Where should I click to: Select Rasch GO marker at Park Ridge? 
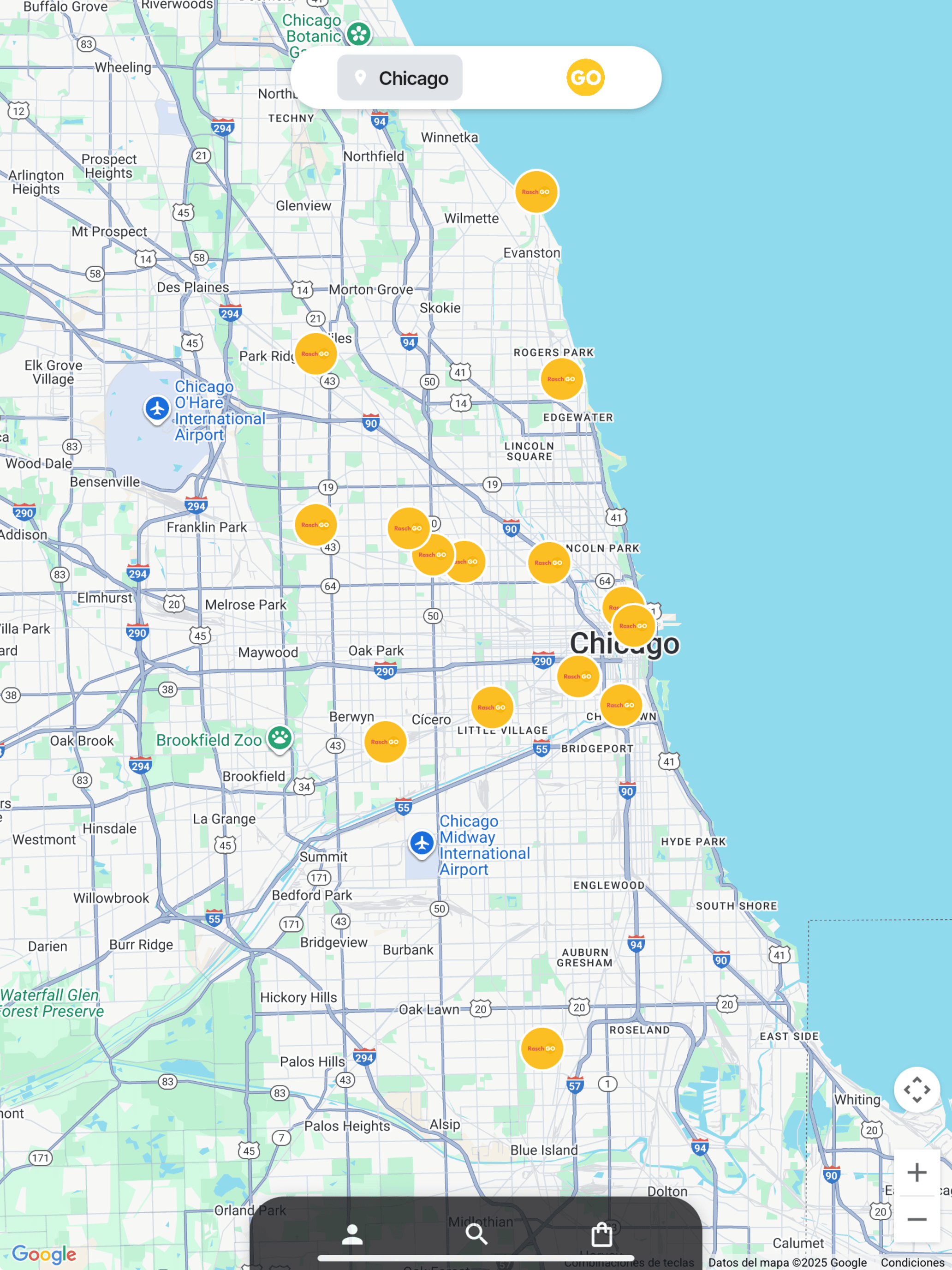315,353
